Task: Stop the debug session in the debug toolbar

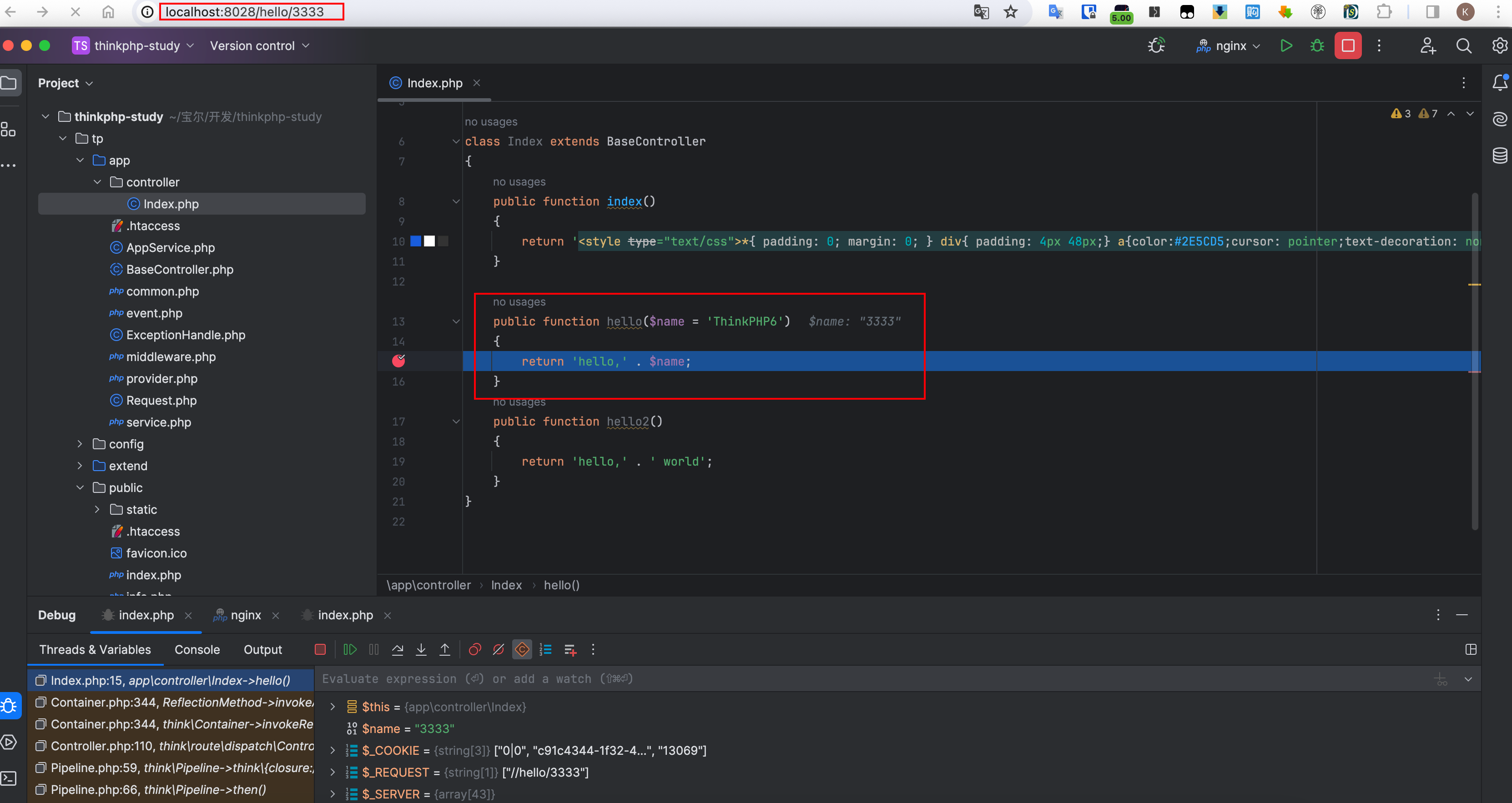Action: (320, 649)
